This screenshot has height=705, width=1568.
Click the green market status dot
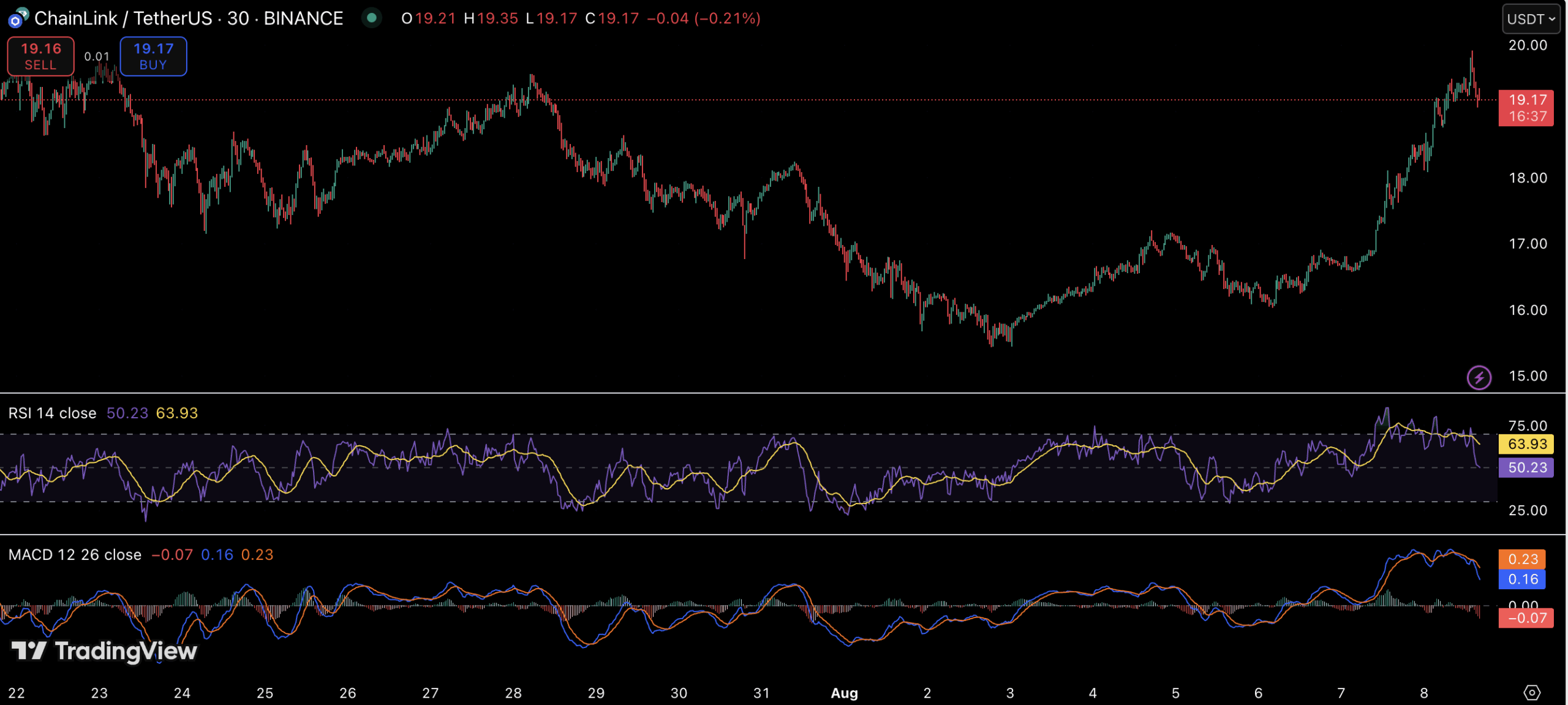371,18
